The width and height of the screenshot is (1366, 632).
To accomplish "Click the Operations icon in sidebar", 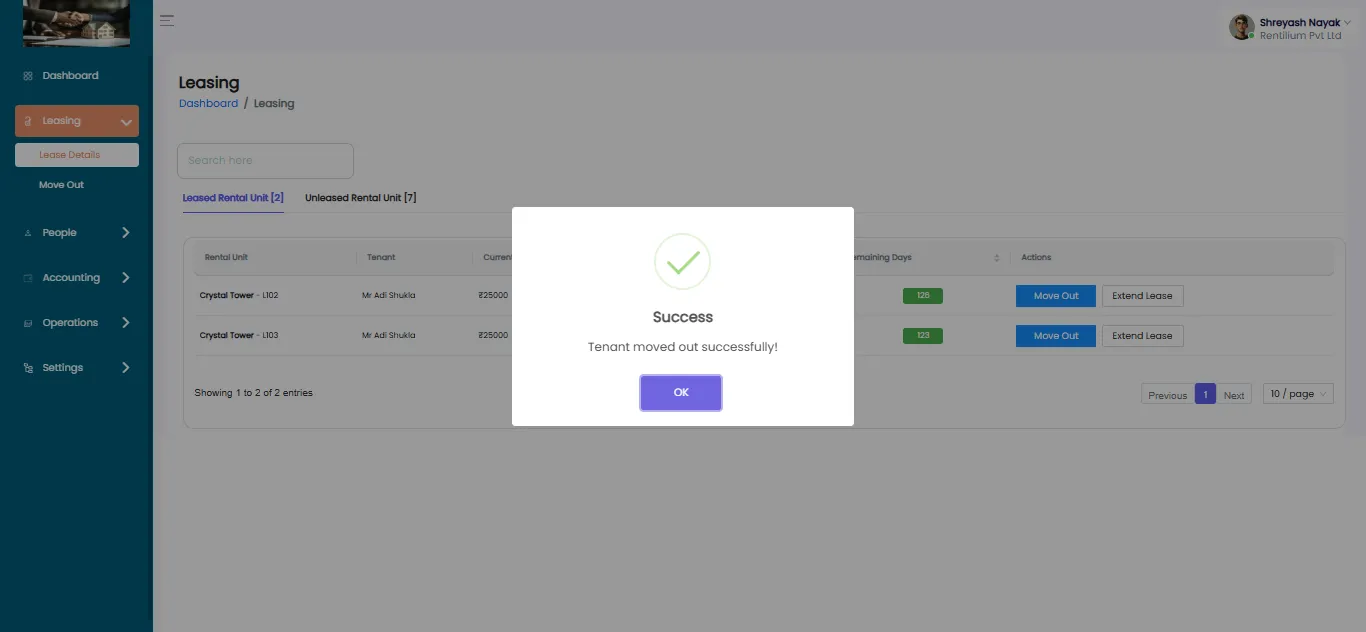I will (28, 323).
